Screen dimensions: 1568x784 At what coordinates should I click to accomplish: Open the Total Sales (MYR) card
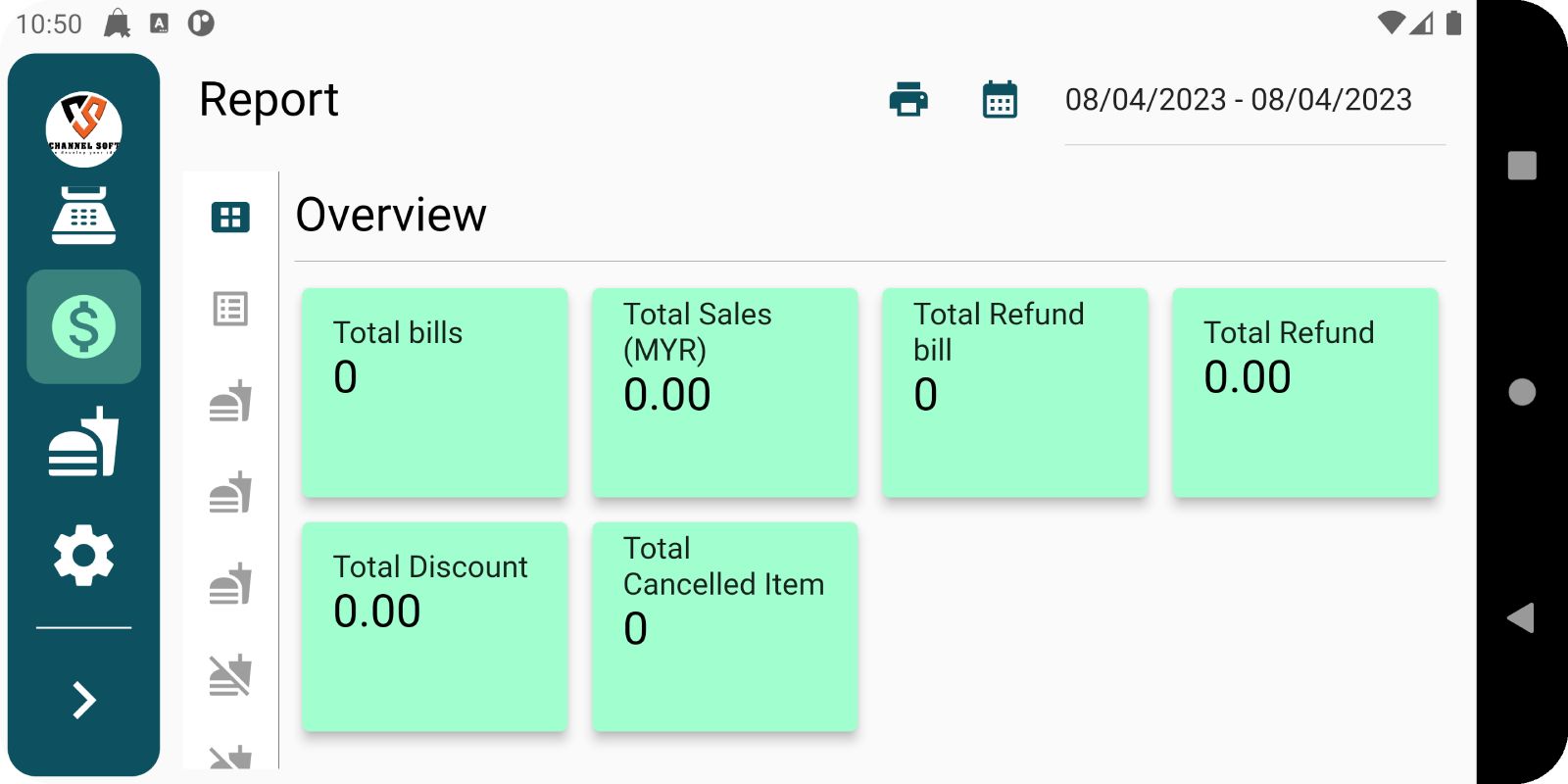[724, 392]
